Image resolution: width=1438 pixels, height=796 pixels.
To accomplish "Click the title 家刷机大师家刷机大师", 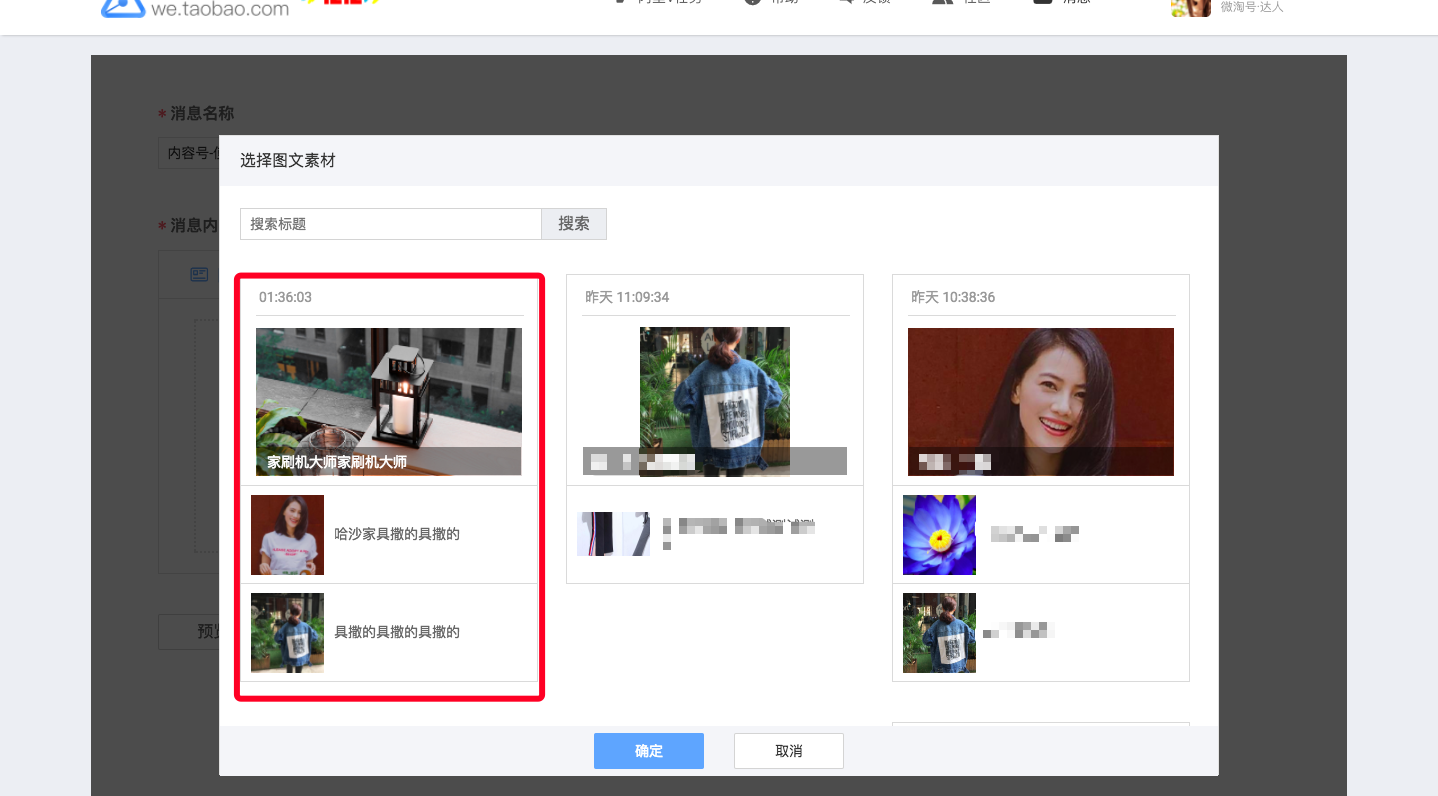I will click(x=337, y=462).
